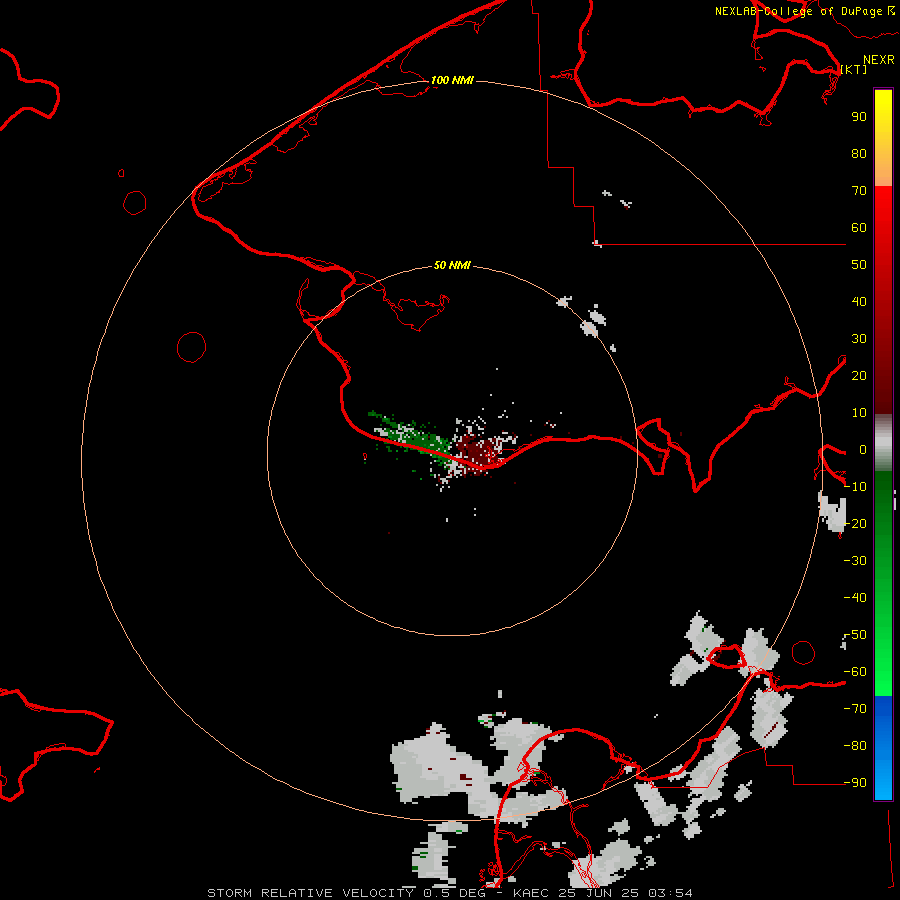Image resolution: width=900 pixels, height=900 pixels.
Task: Click the 10 value on the velocity scale
Action: (x=859, y=413)
